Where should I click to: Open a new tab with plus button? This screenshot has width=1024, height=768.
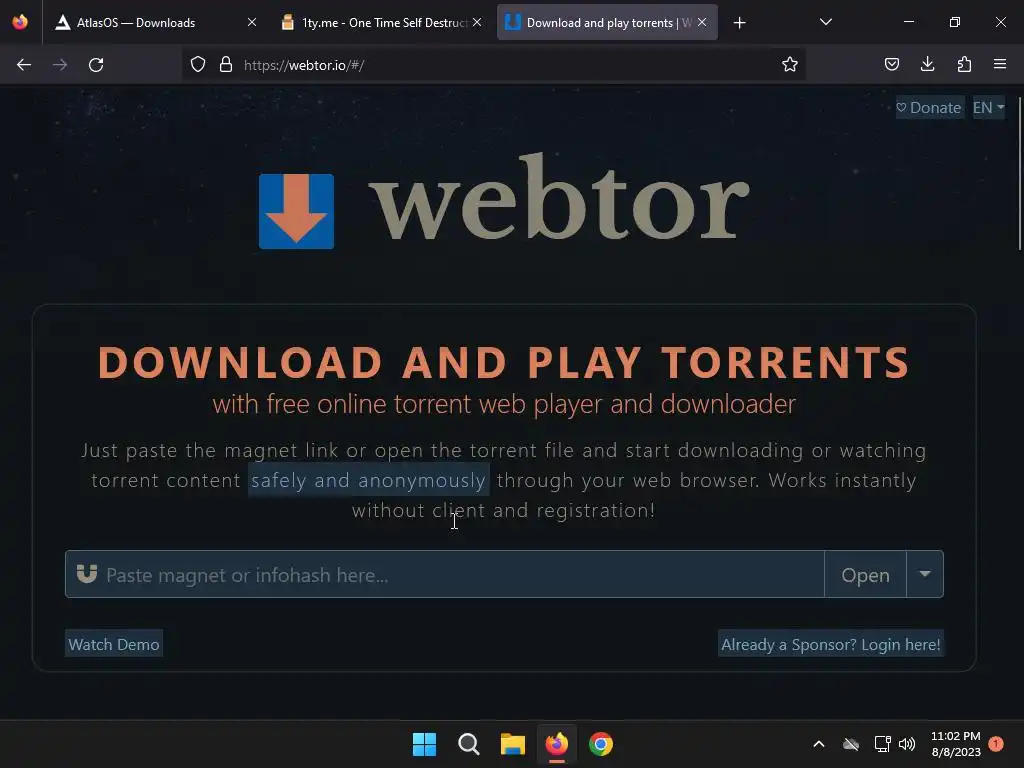[x=739, y=23]
